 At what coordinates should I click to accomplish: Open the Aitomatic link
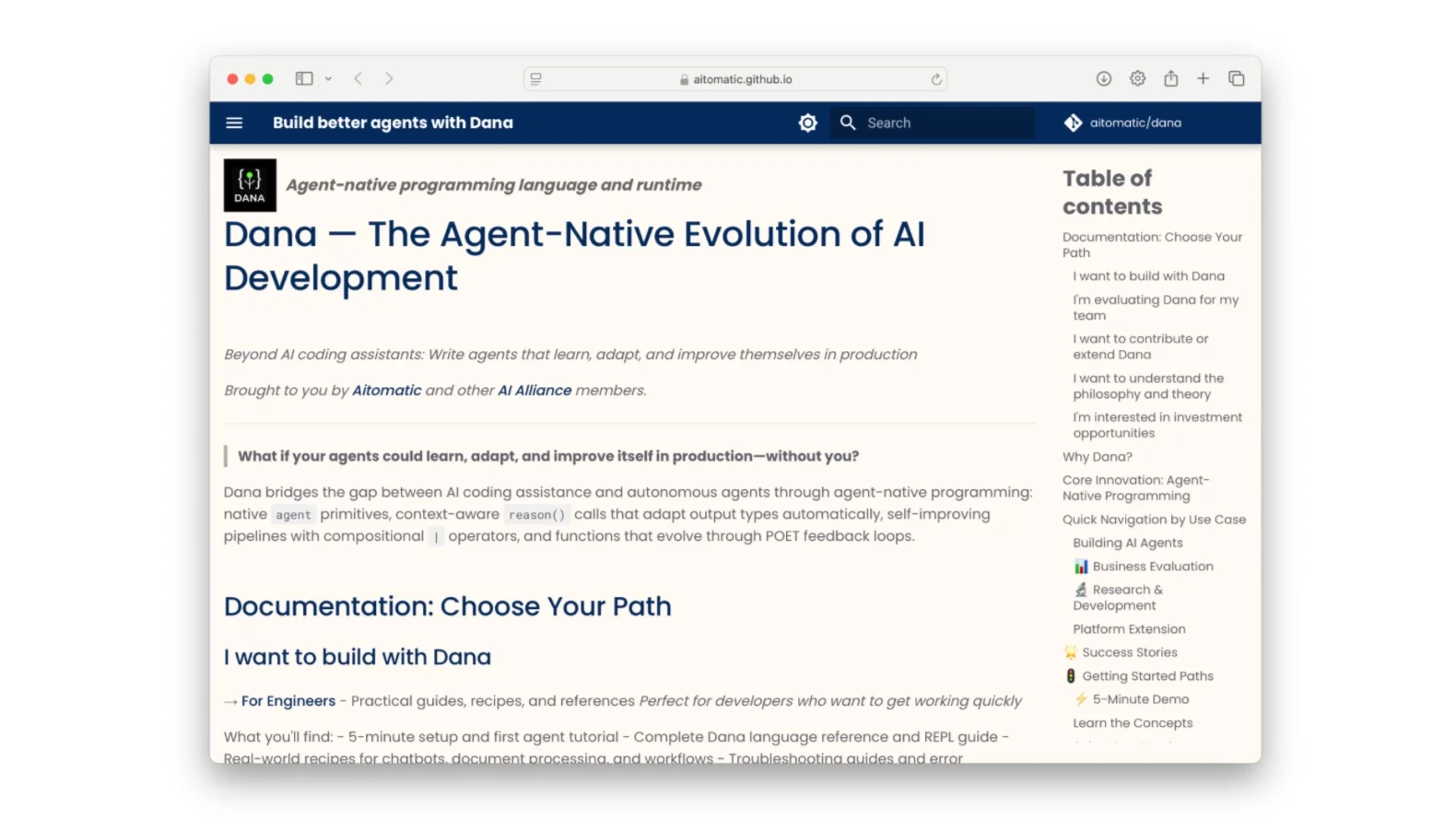(387, 391)
